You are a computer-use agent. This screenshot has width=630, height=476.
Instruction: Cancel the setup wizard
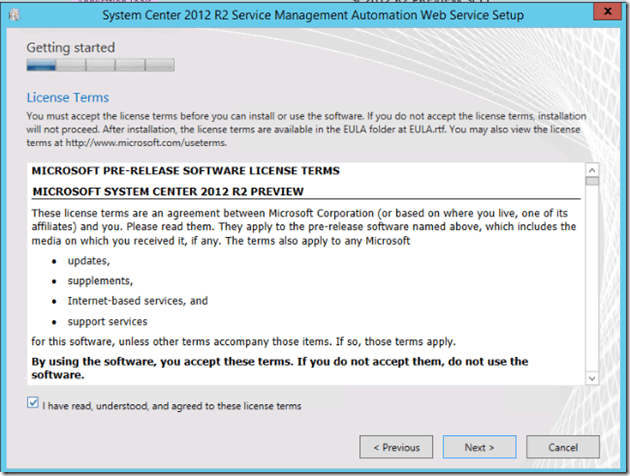(564, 447)
